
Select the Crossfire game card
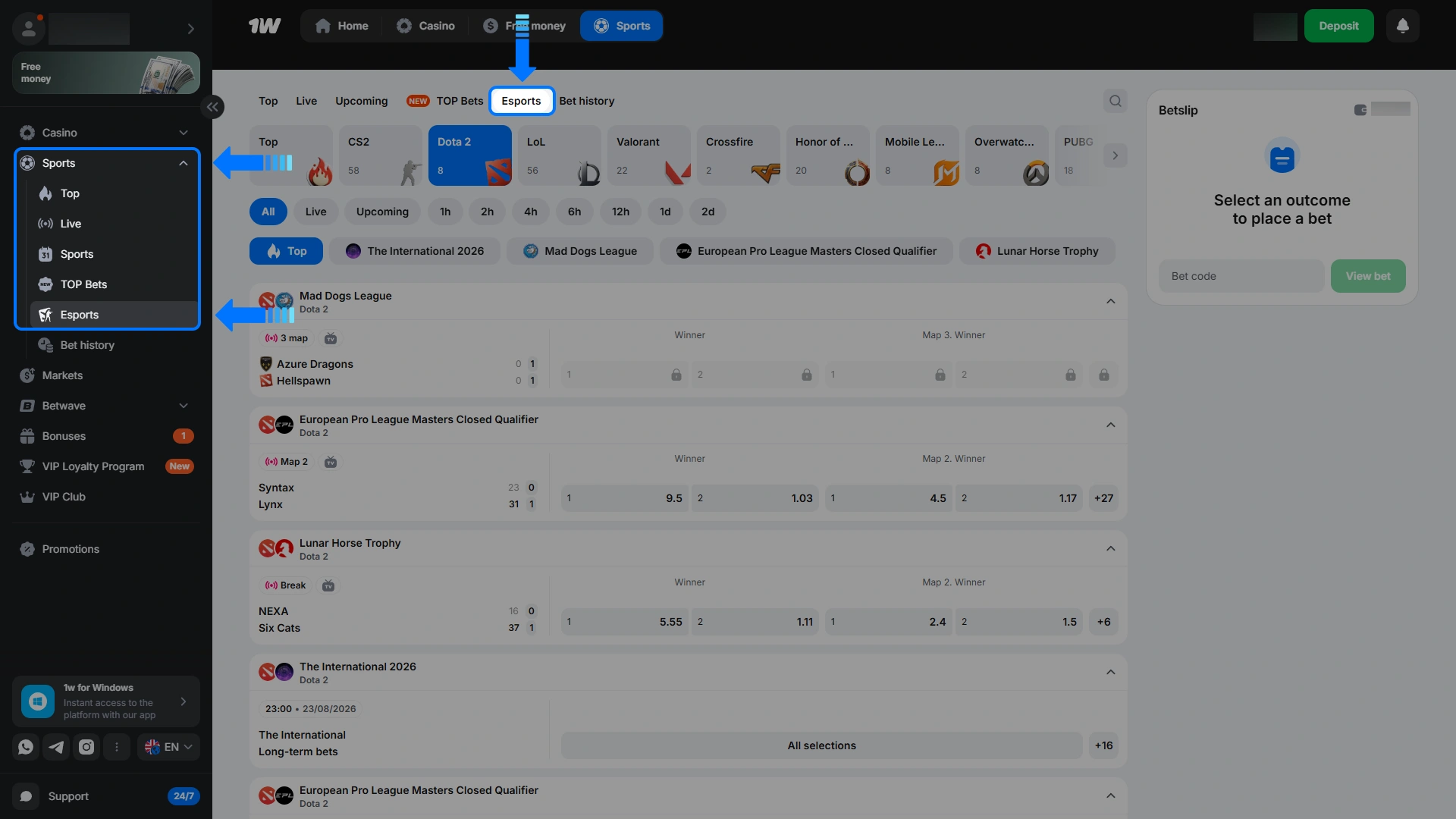point(739,155)
